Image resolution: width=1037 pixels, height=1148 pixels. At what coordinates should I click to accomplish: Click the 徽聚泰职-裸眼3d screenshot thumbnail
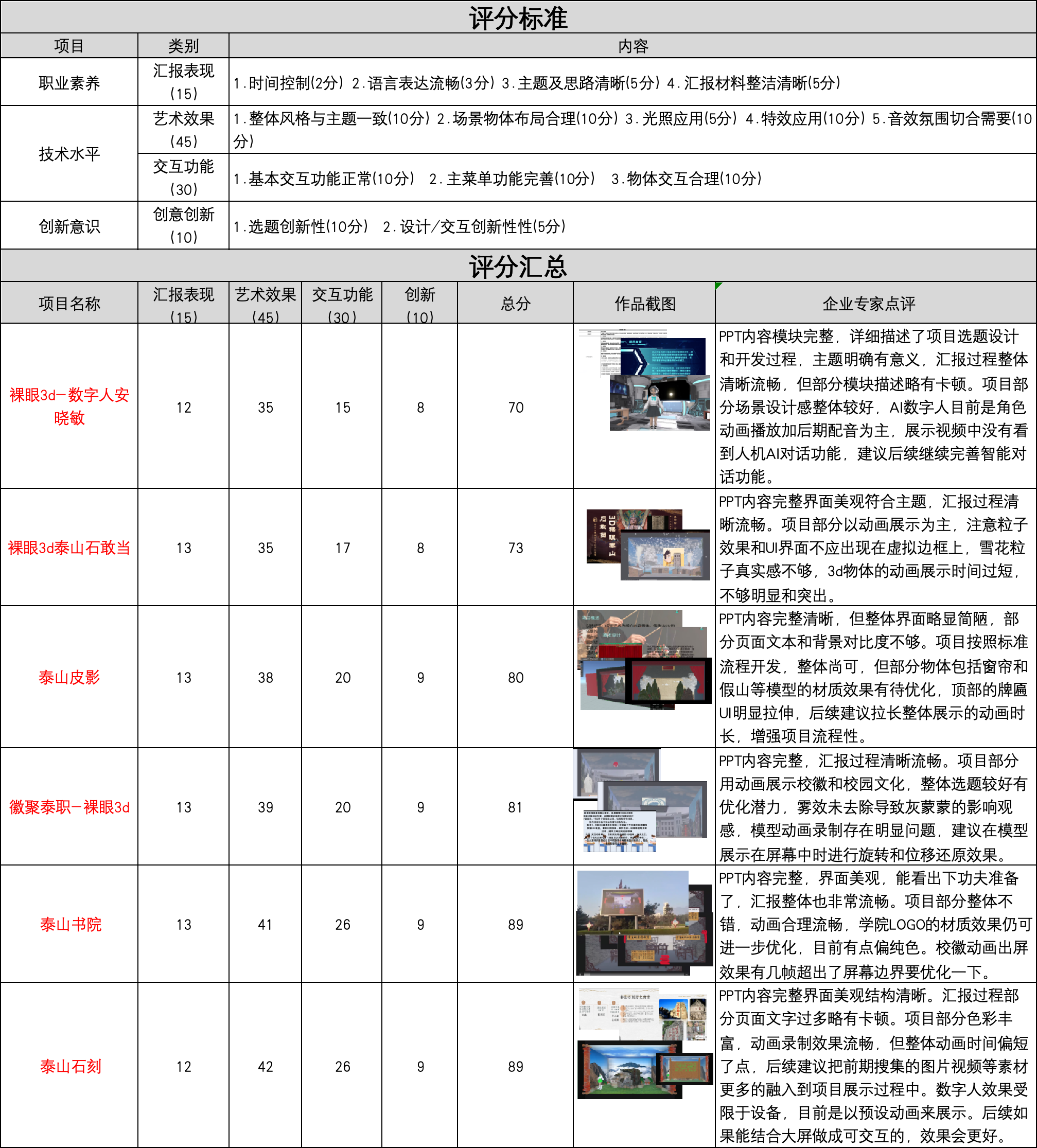point(641,801)
